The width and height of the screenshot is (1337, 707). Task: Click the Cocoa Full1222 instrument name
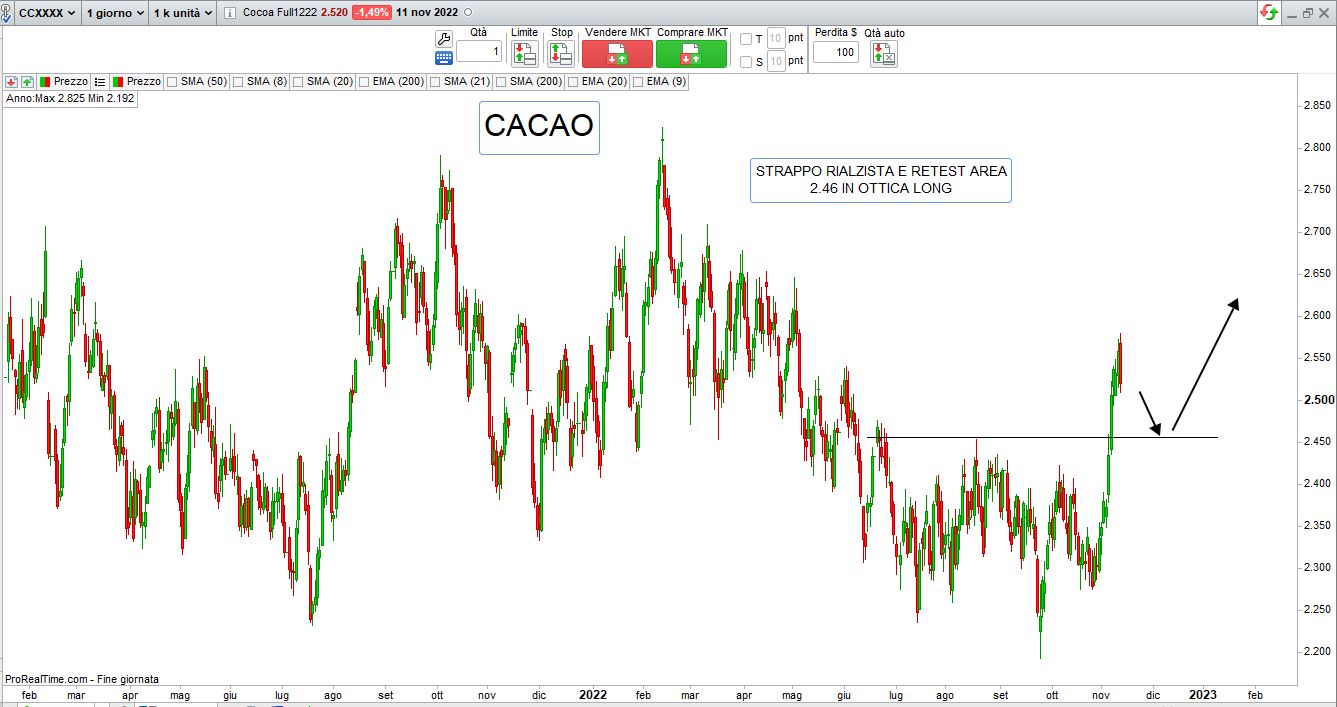(x=280, y=13)
